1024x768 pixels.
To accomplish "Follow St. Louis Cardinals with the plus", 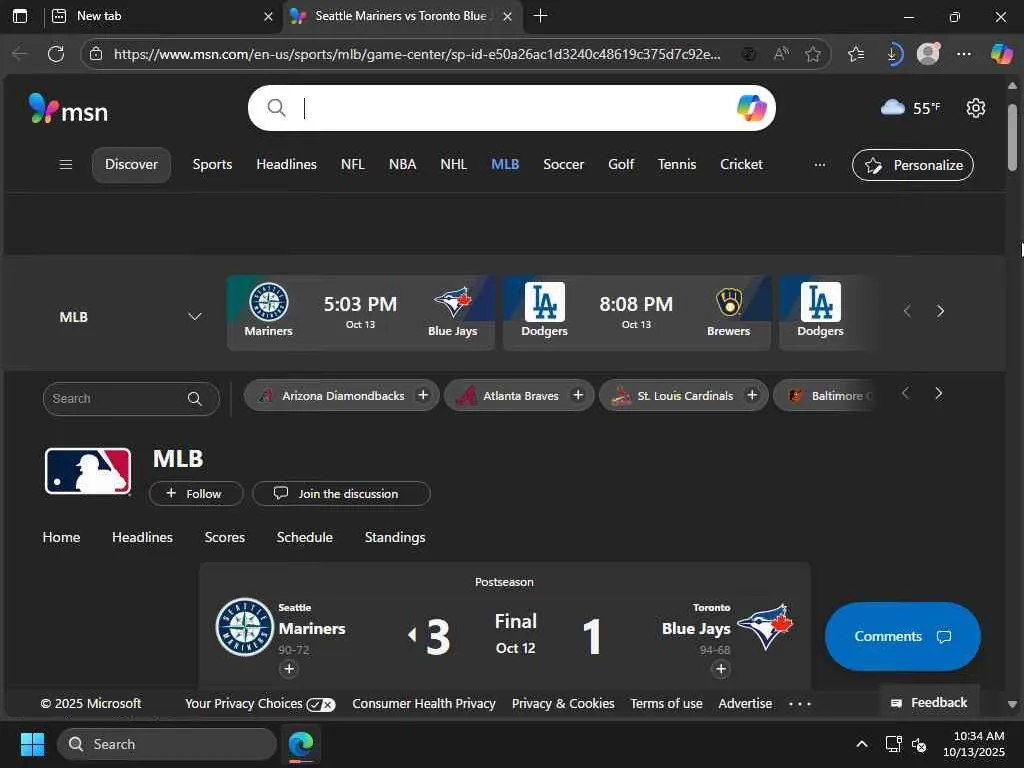I will click(x=752, y=395).
